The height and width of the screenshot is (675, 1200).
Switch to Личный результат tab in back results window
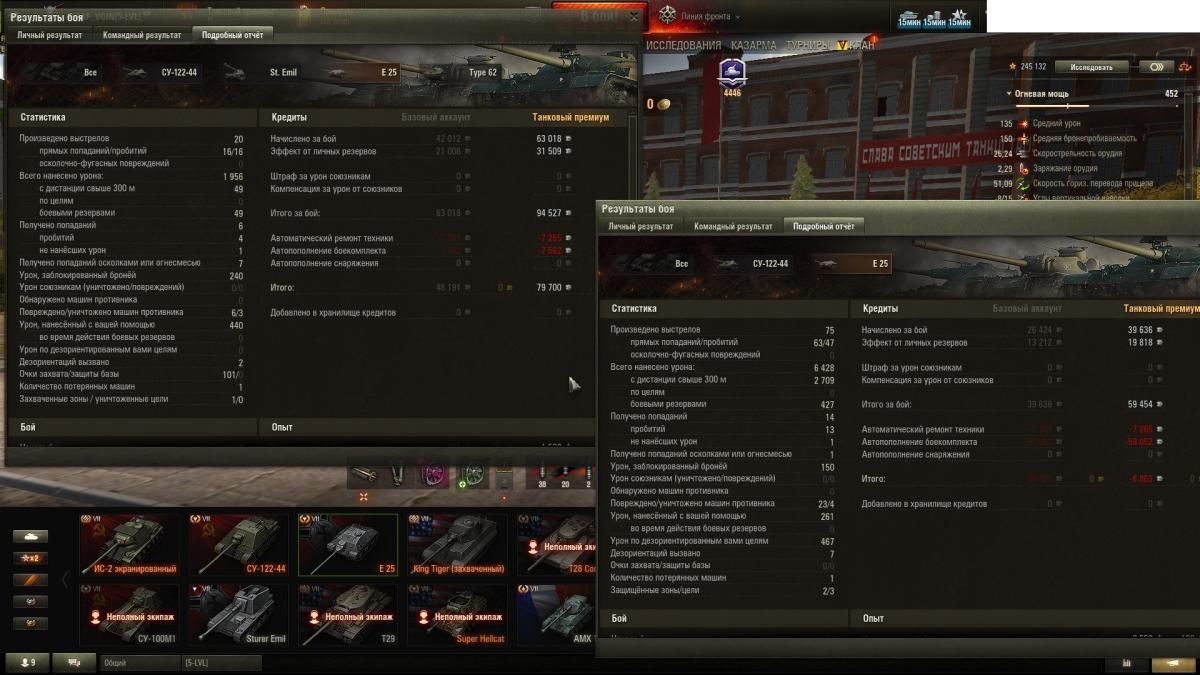tap(50, 35)
